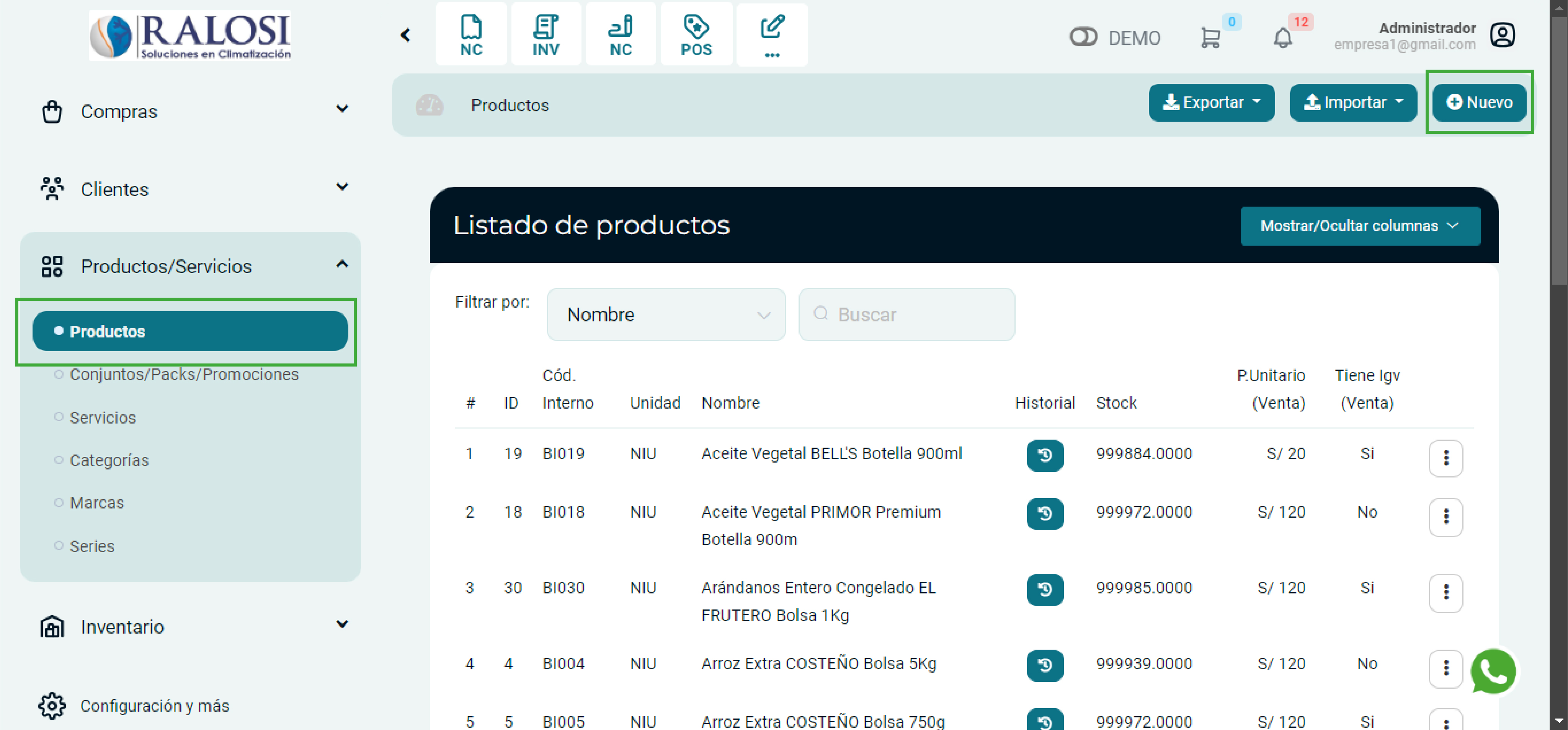Open the notifications bell icon

pyautogui.click(x=1282, y=38)
